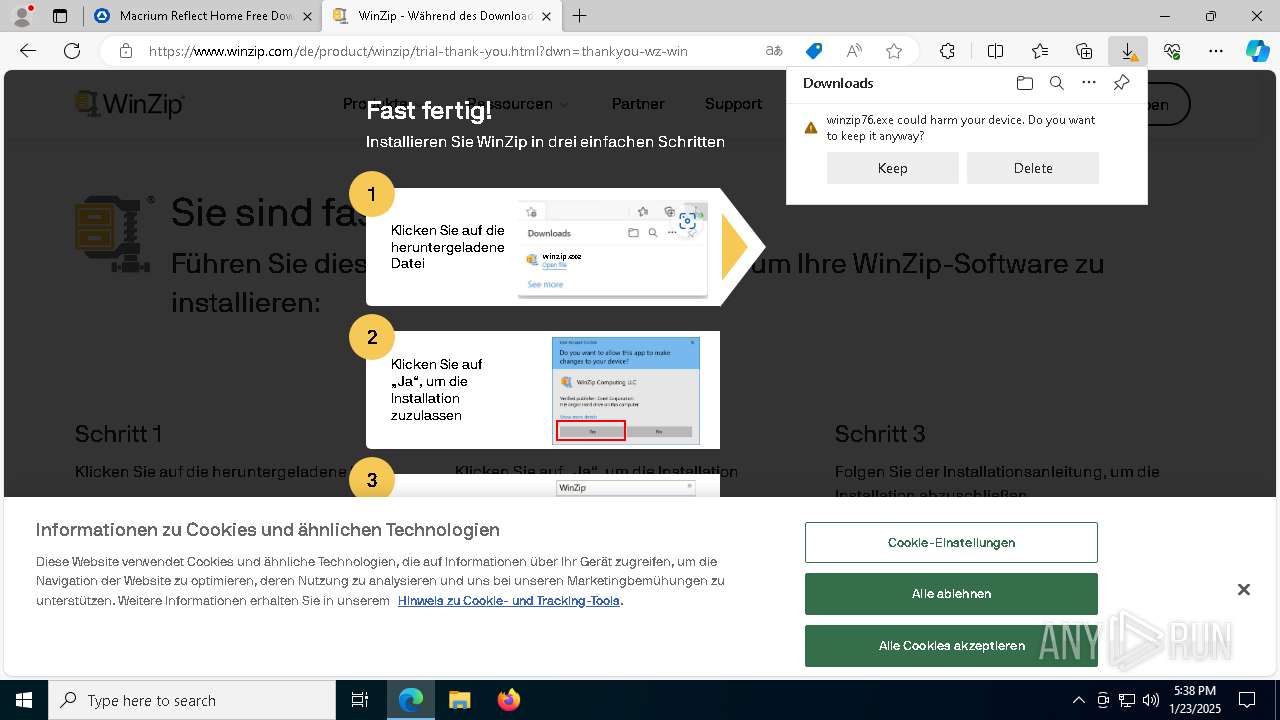1280x720 pixels.
Task: Add this page to favorites
Action: coord(894,51)
